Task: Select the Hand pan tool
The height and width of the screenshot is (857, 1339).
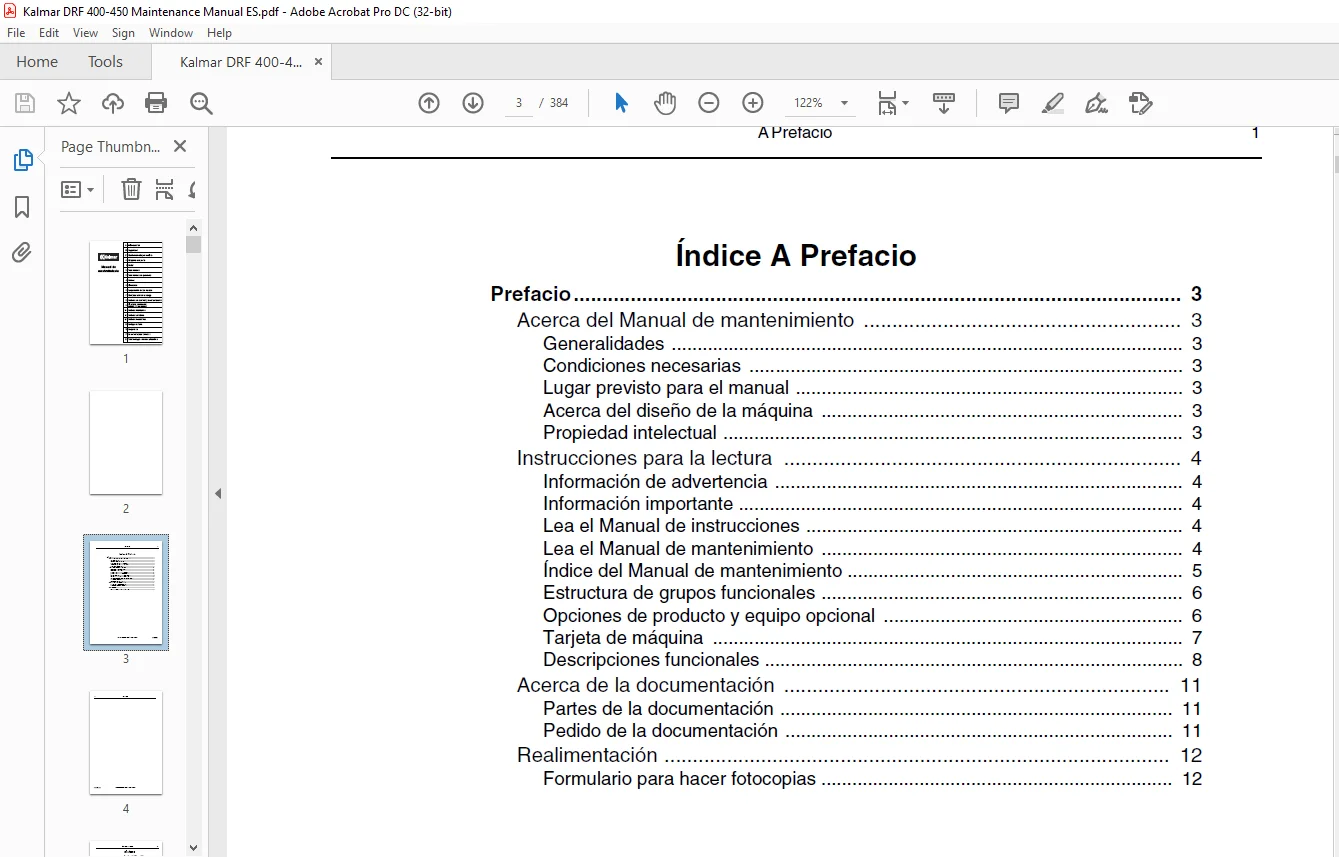Action: [665, 103]
